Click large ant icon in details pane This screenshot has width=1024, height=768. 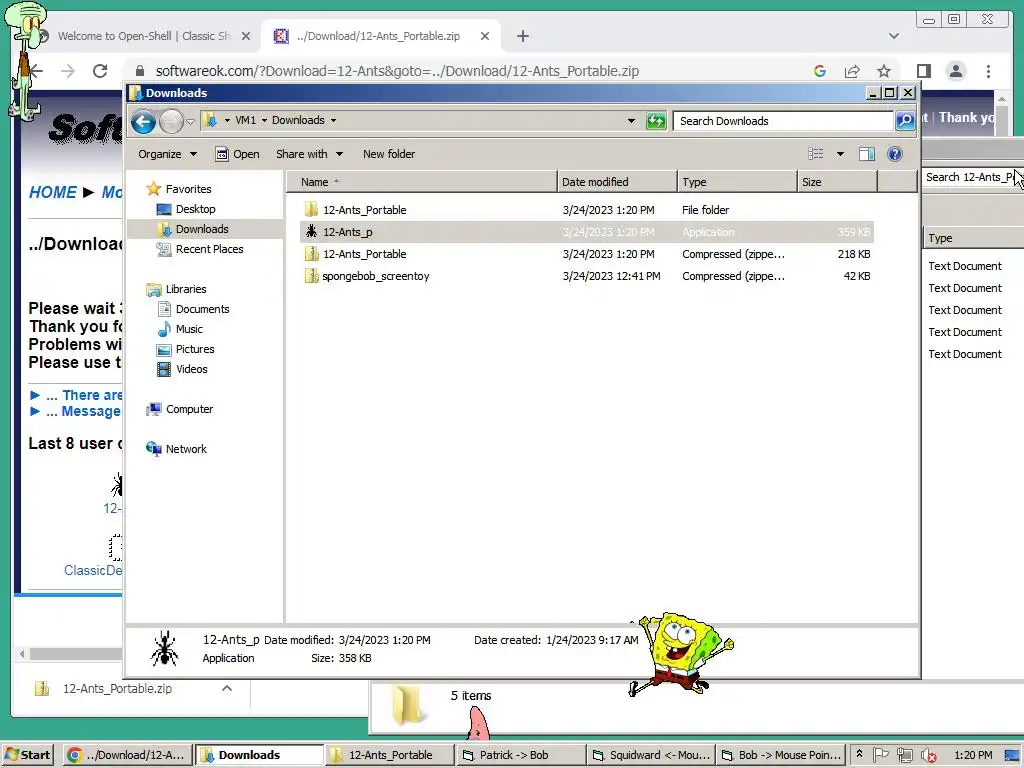[x=165, y=648]
